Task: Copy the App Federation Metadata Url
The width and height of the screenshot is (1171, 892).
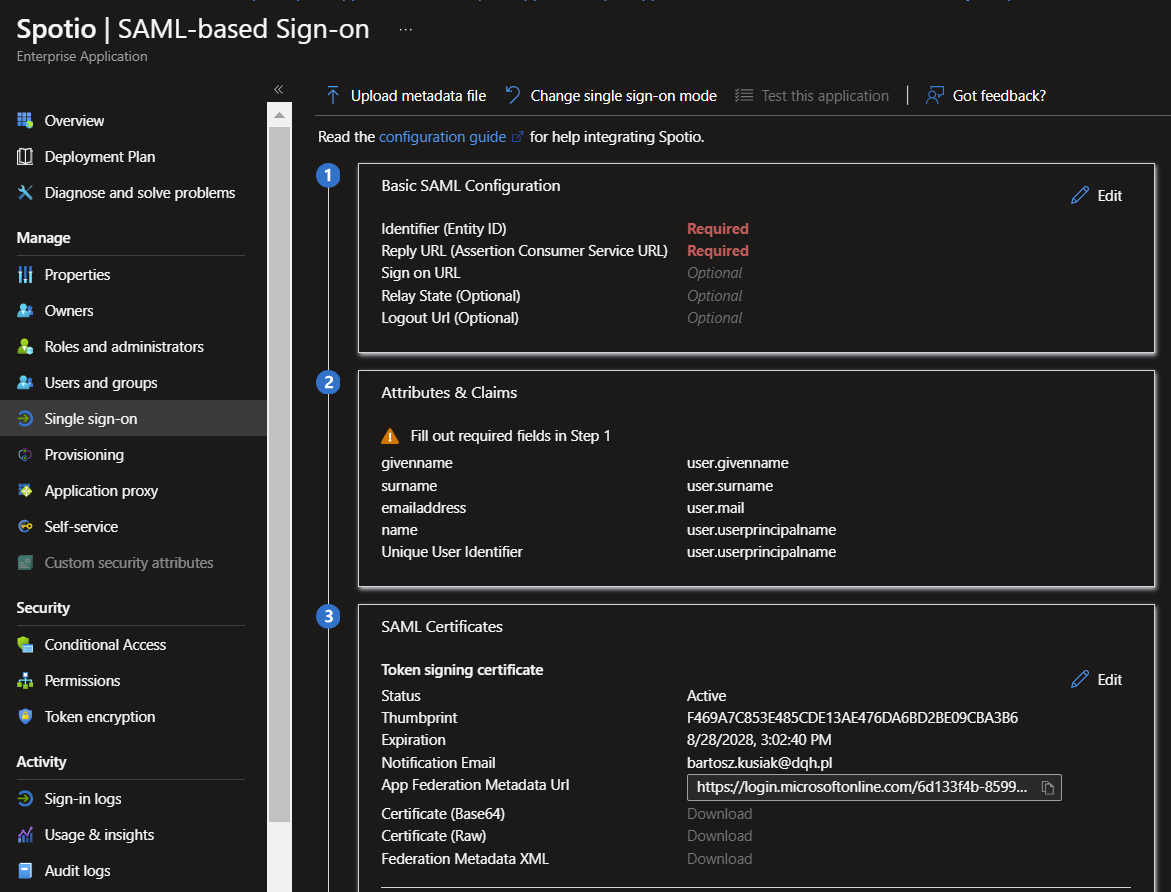Action: (1048, 787)
